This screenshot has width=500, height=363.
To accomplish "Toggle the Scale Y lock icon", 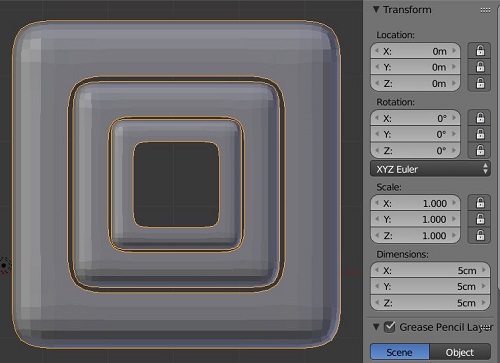I will click(x=479, y=219).
